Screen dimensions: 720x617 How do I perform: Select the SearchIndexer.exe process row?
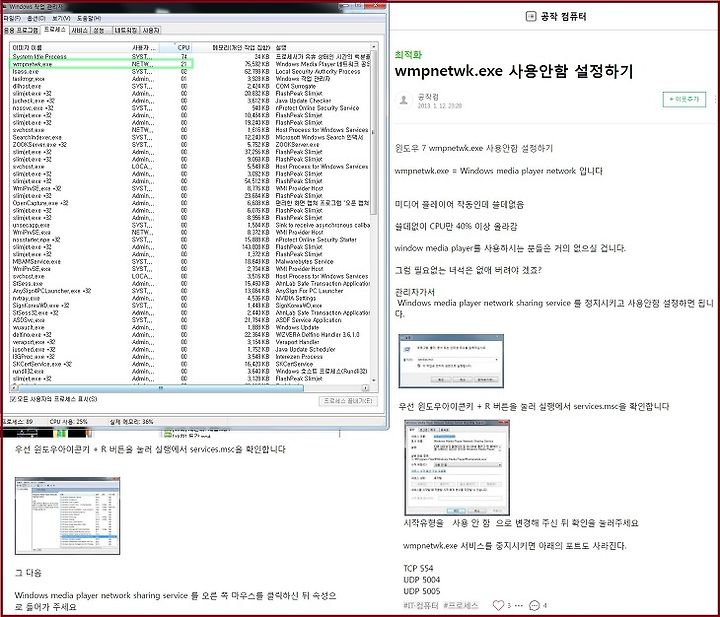[191, 137]
